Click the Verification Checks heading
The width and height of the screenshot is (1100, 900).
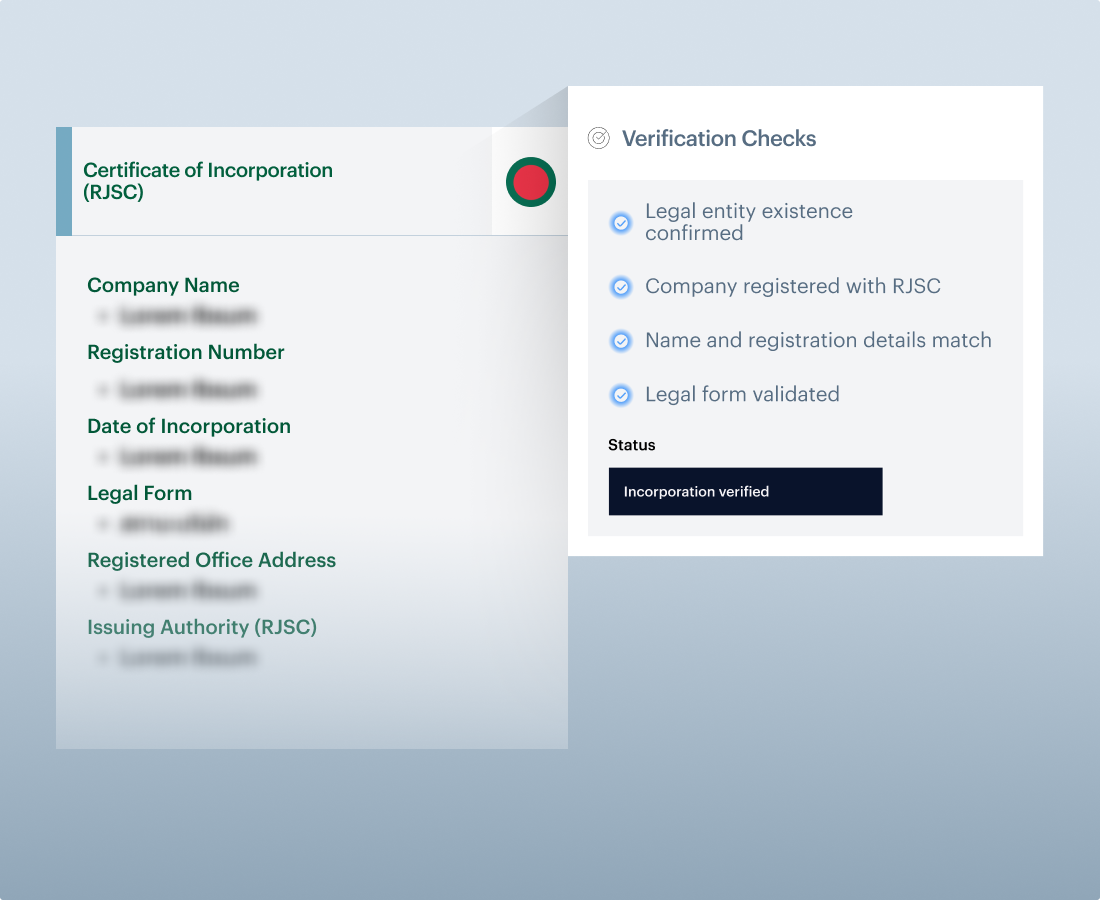719,139
